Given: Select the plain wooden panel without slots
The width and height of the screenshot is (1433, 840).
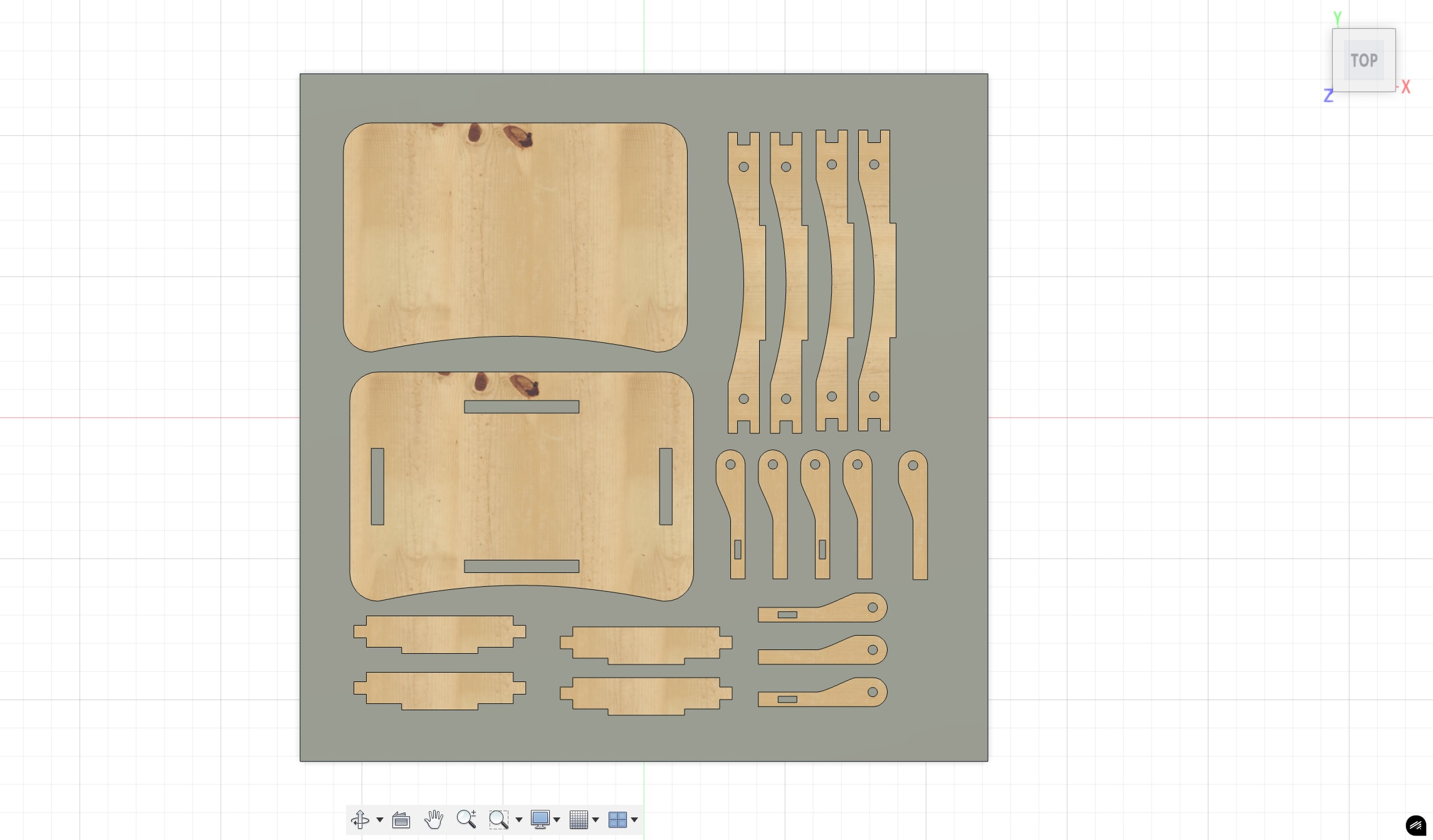Looking at the screenshot, I should pos(515,237).
